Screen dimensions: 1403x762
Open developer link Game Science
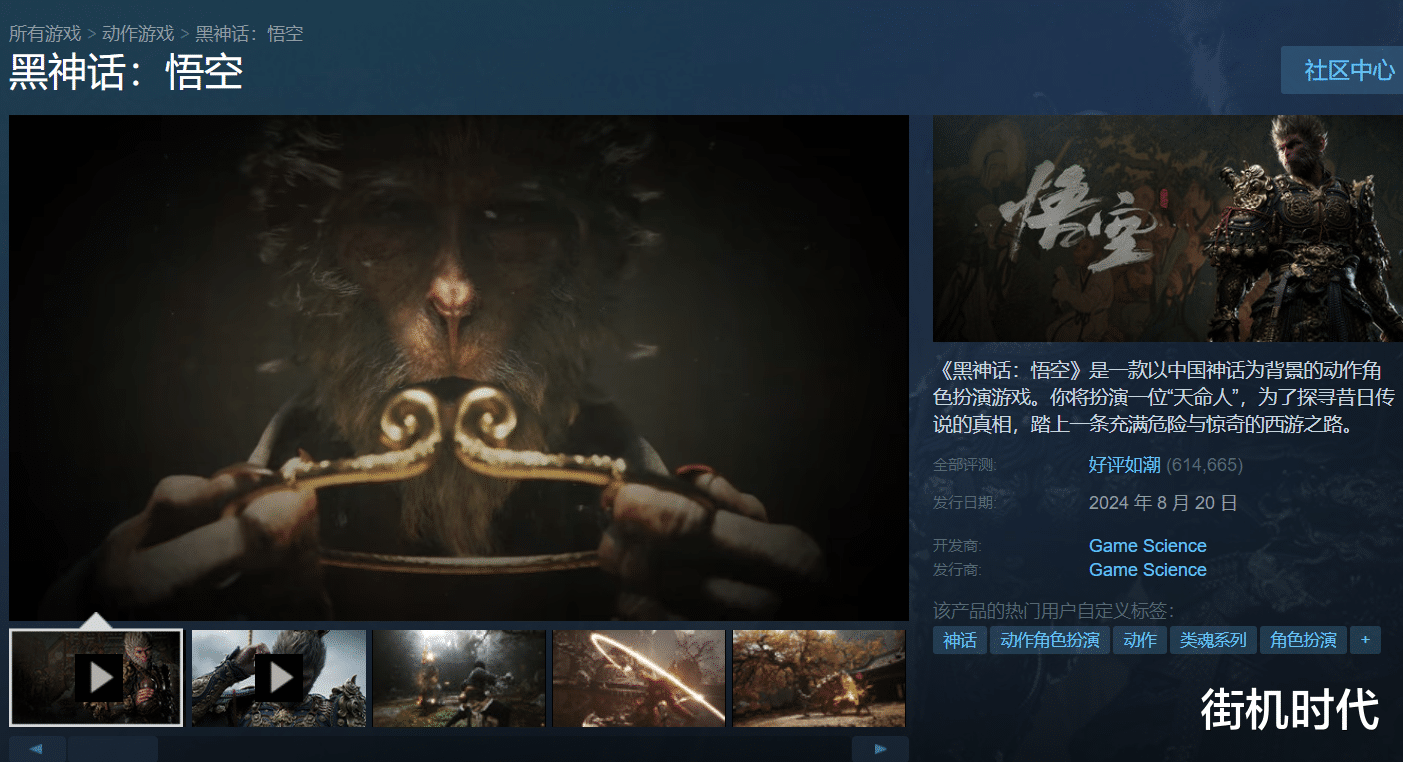[x=1148, y=546]
